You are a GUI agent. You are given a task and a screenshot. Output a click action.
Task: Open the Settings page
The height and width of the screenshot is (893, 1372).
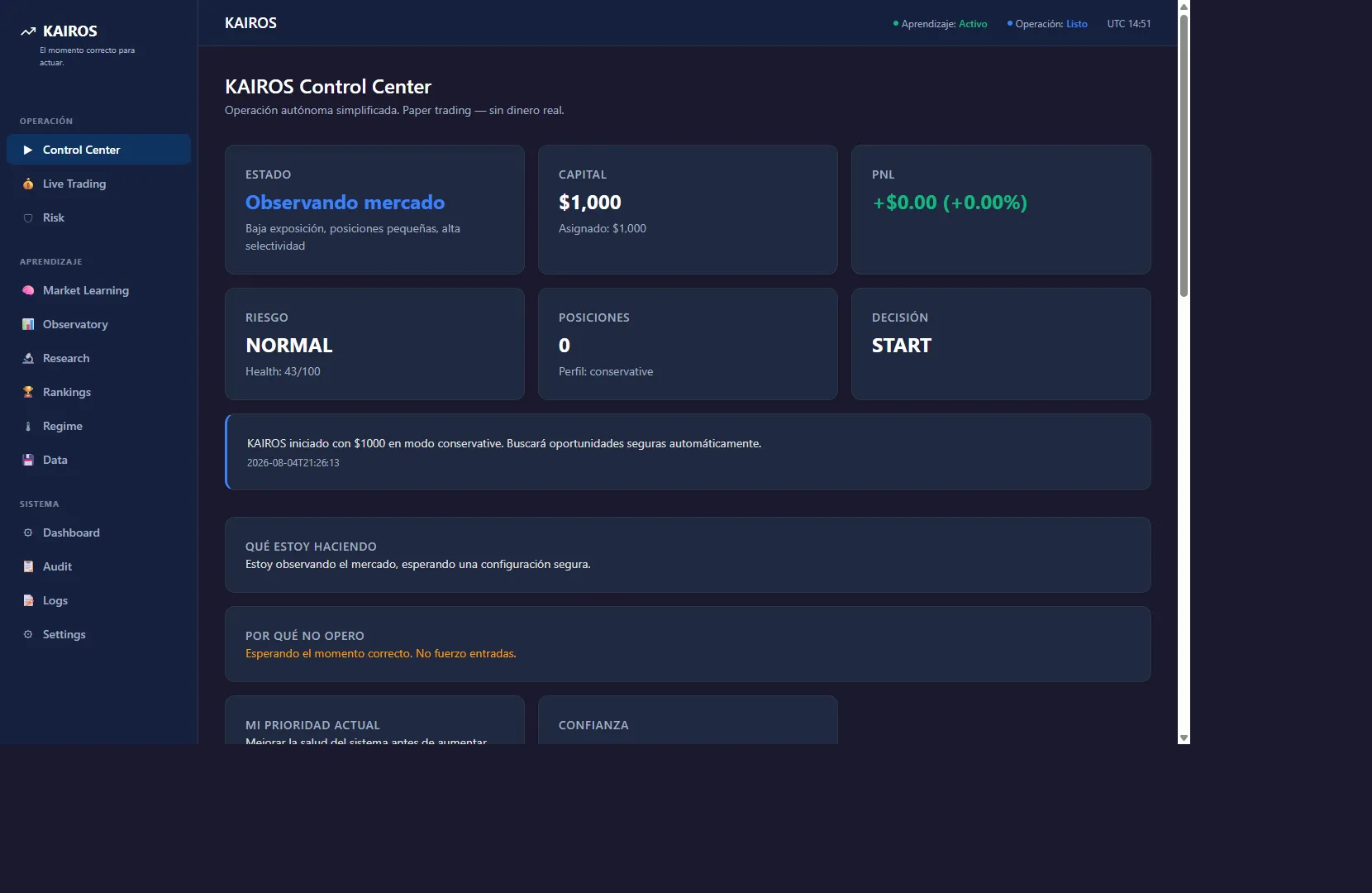click(x=98, y=634)
